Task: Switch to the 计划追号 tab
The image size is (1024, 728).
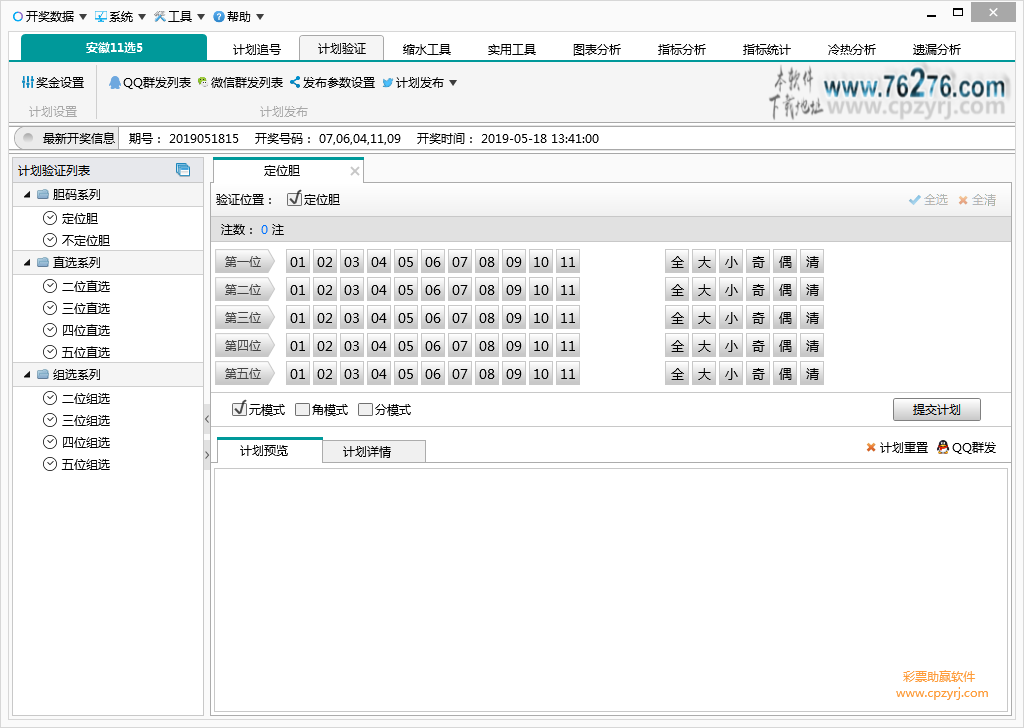Action: (x=257, y=49)
